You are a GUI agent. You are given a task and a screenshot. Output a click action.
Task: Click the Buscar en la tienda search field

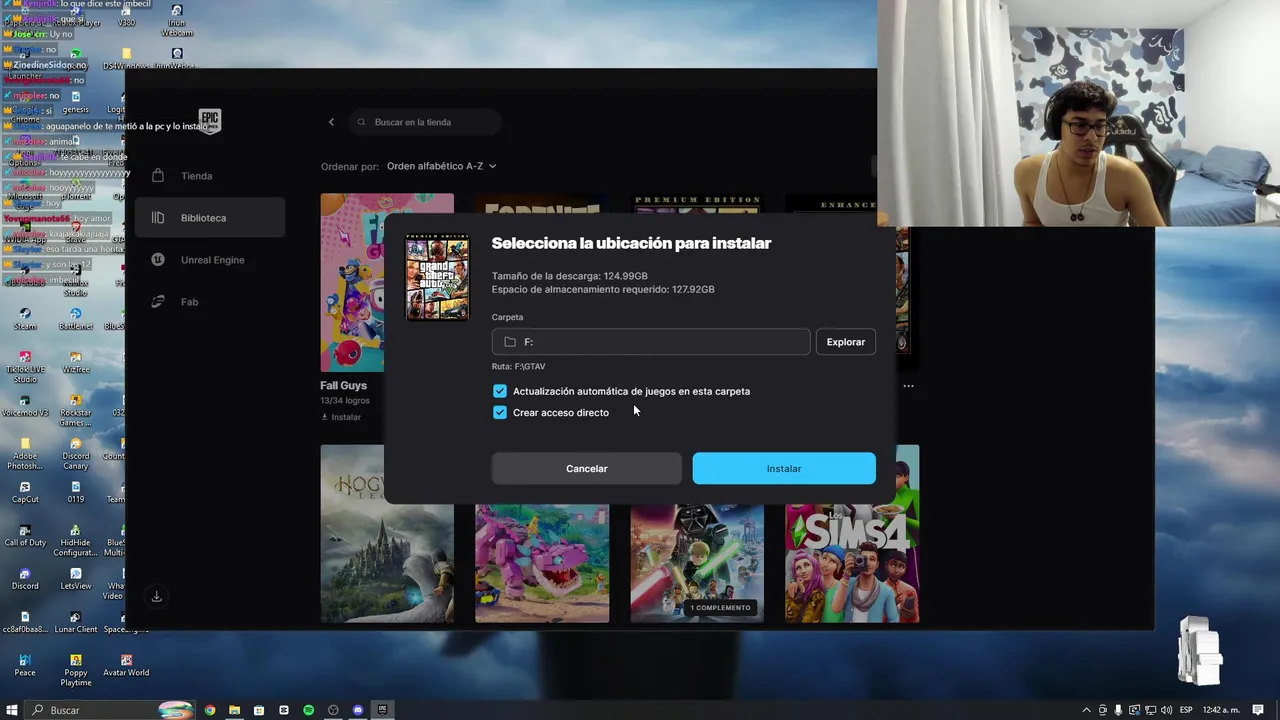[x=425, y=122]
